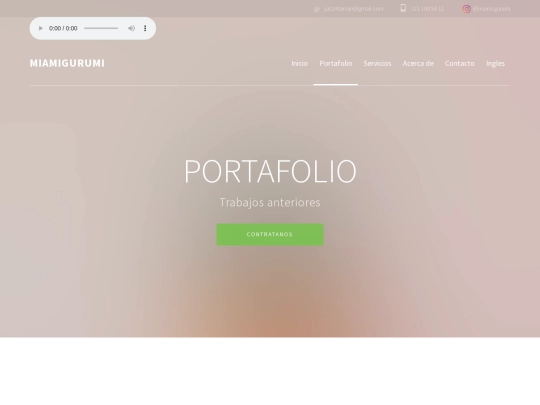540x405 pixels.
Task: Click the audio time display 0:00 / 0:00
Action: (63, 28)
